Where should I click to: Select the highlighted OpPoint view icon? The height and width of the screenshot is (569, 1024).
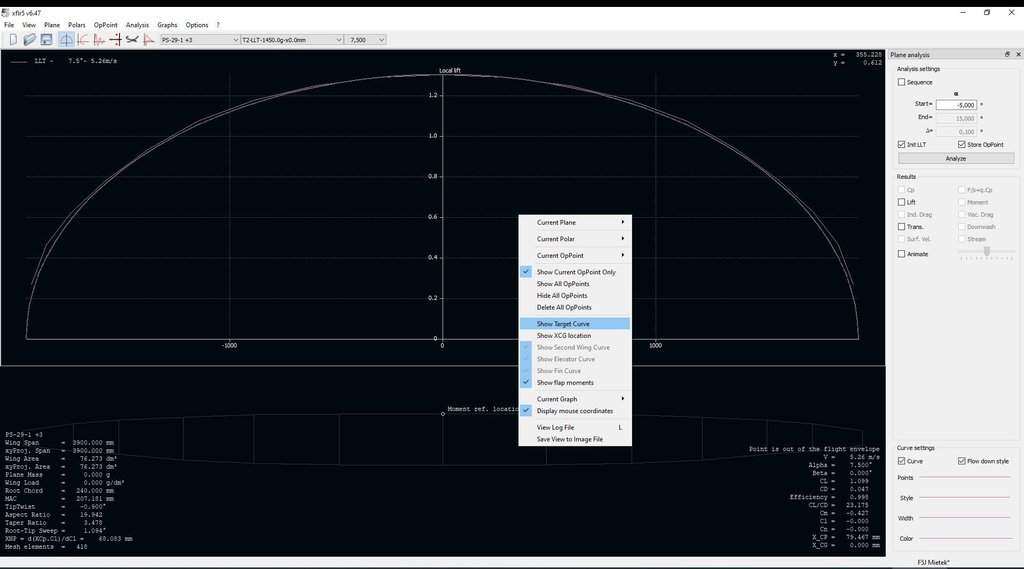point(66,39)
